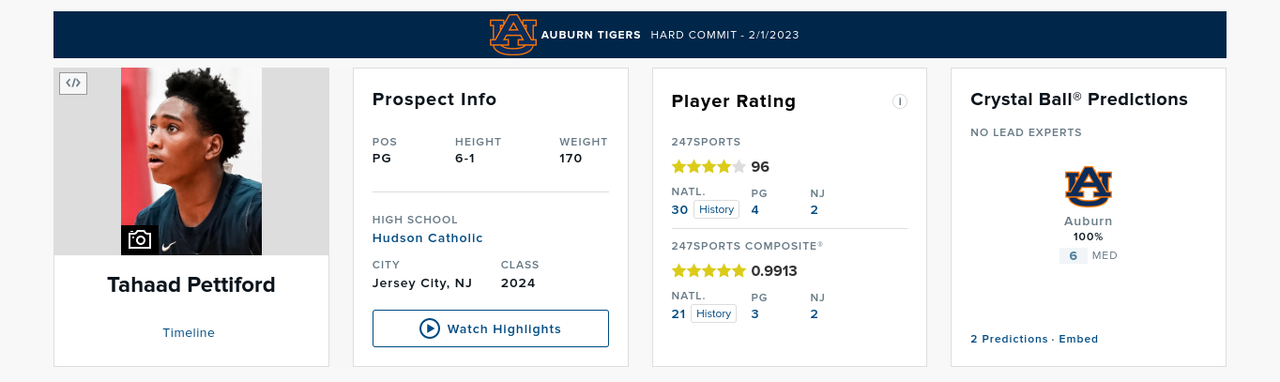Viewport: 1280px width, 382px height.
Task: Open the camera photo gallery icon
Action: [x=140, y=240]
